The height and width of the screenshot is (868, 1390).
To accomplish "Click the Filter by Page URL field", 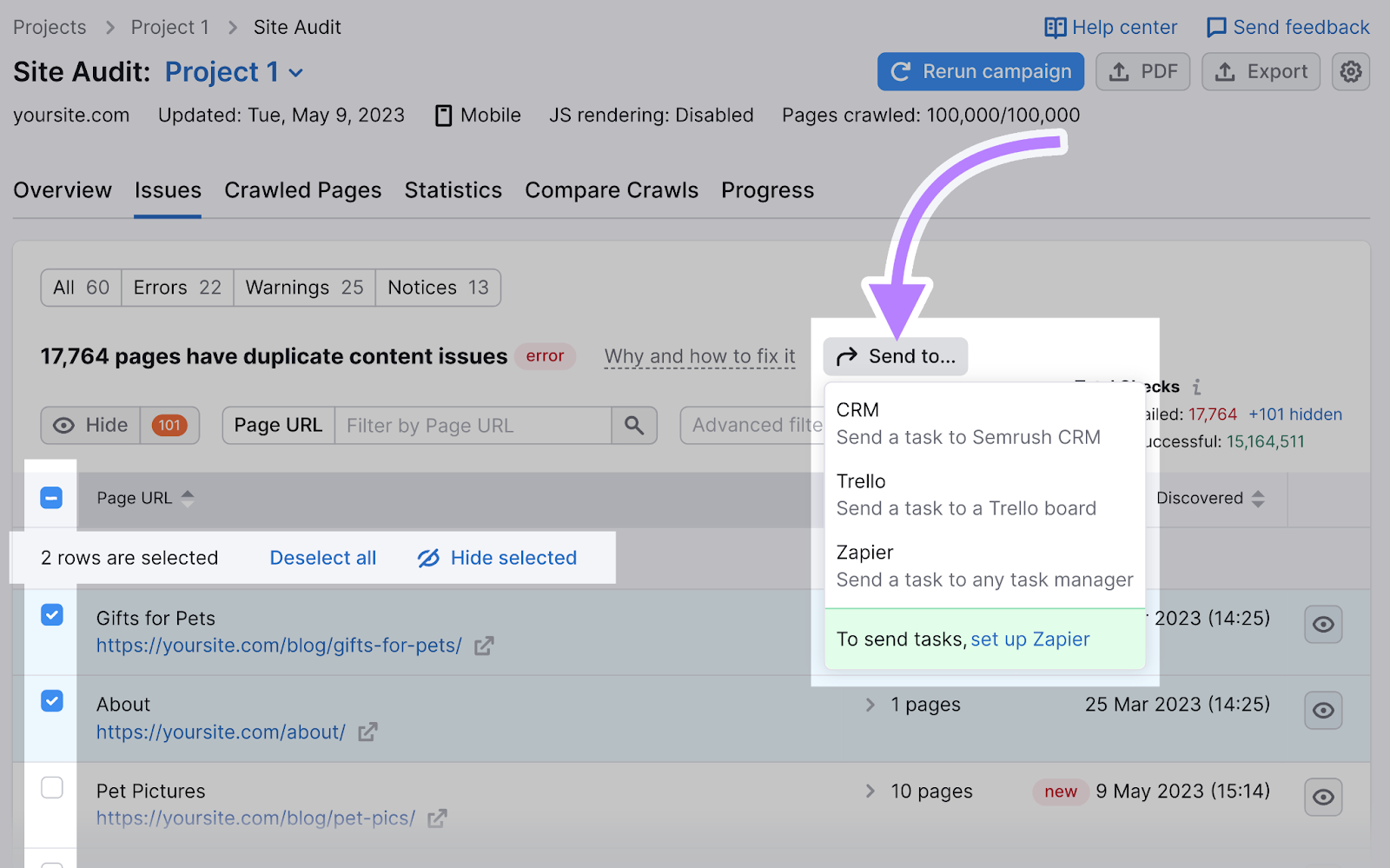I will [x=473, y=426].
